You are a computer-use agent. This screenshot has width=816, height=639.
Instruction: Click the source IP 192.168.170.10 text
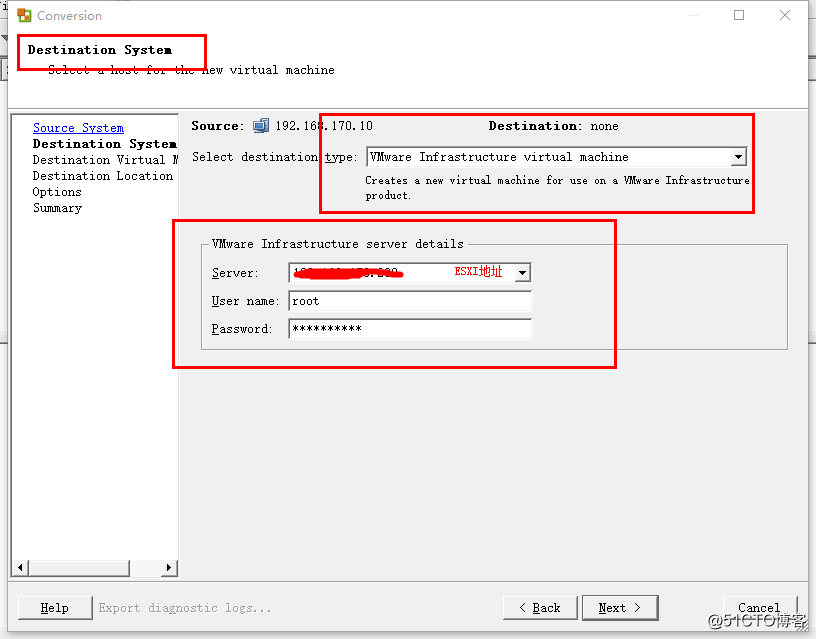click(324, 126)
